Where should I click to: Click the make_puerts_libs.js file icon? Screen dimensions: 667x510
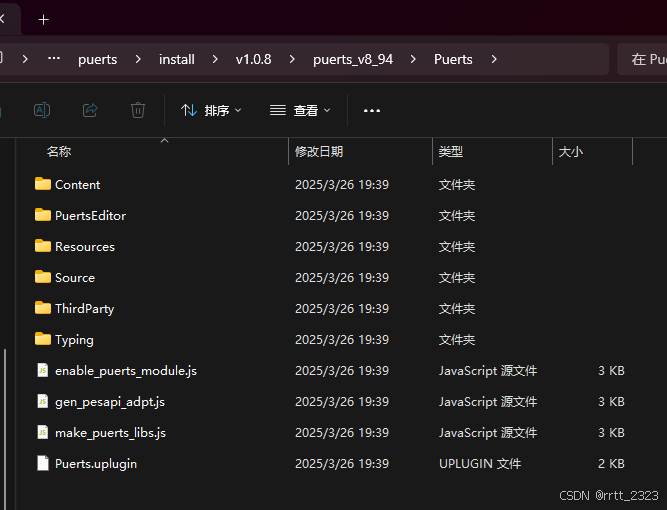(x=43, y=433)
